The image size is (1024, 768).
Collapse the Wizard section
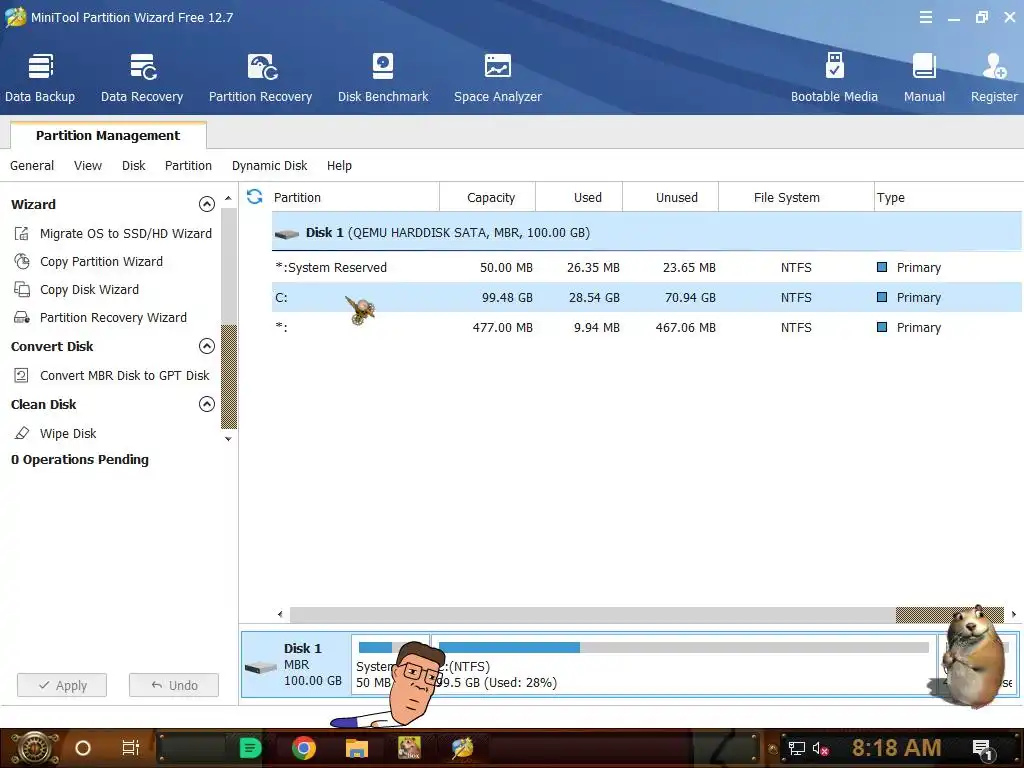coord(206,204)
